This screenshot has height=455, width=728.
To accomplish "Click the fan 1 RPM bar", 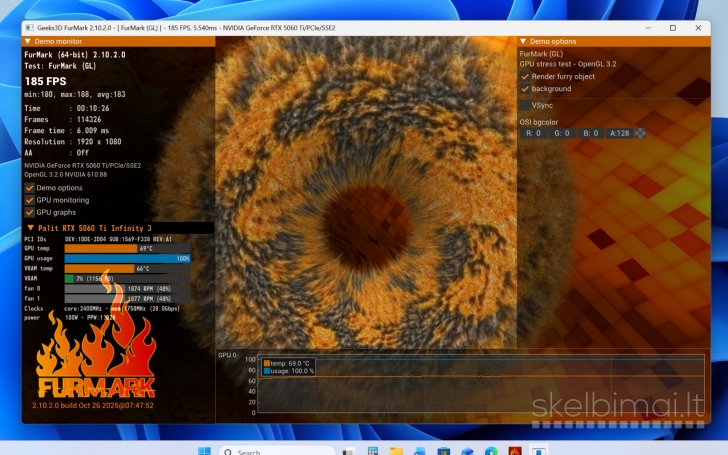I will [x=127, y=299].
